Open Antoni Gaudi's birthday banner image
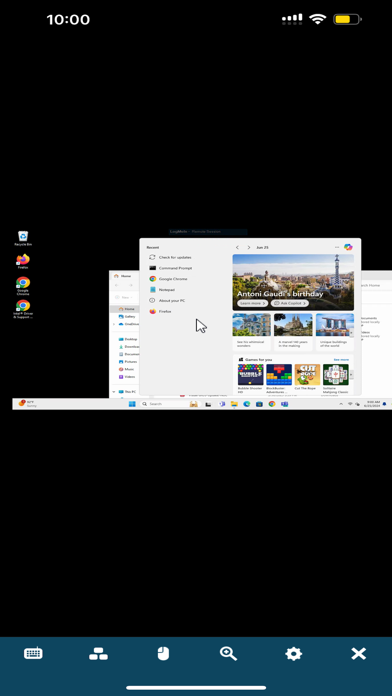The width and height of the screenshot is (392, 696). point(293,282)
